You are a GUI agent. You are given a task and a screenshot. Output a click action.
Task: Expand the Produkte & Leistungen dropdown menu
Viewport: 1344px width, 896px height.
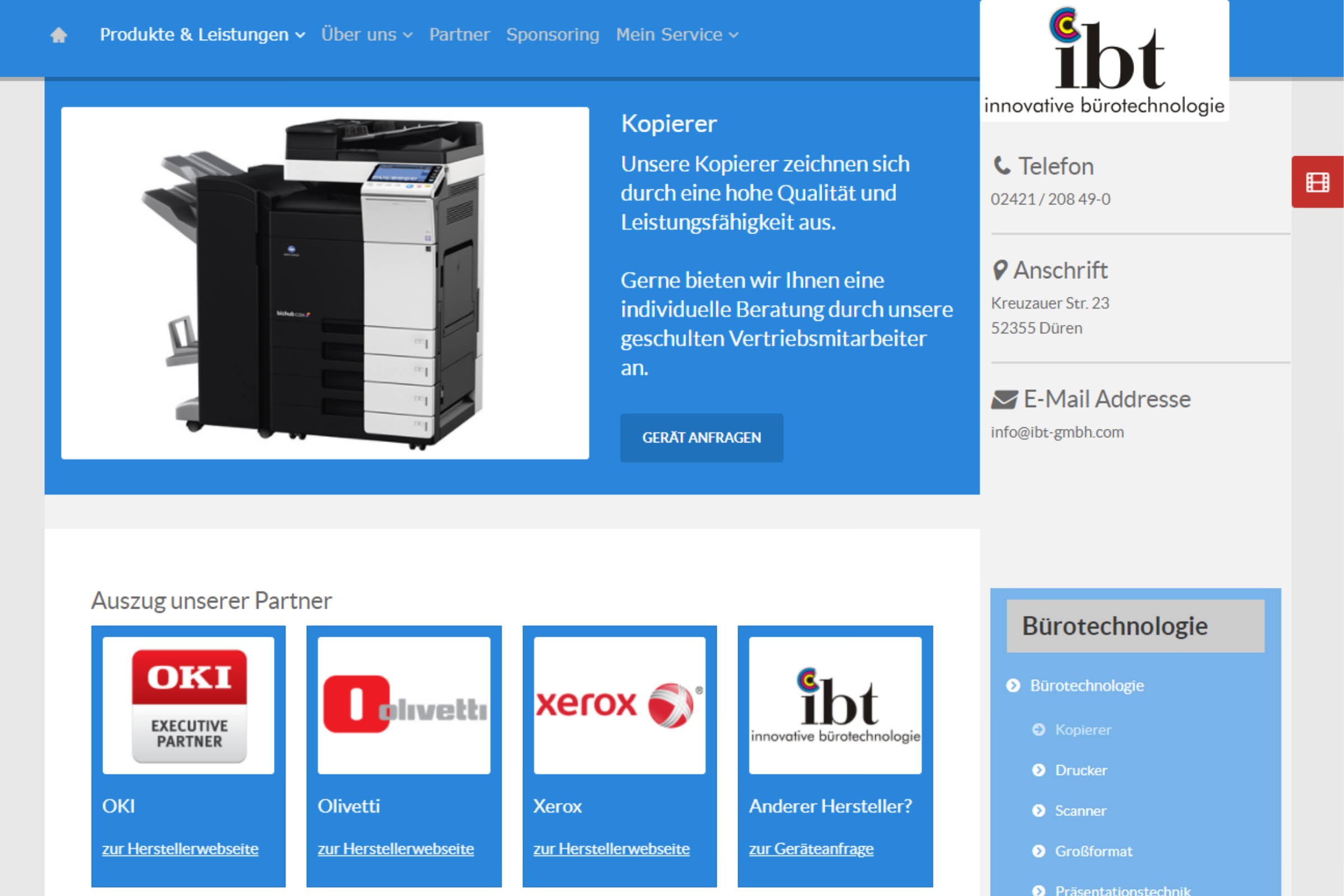(202, 35)
